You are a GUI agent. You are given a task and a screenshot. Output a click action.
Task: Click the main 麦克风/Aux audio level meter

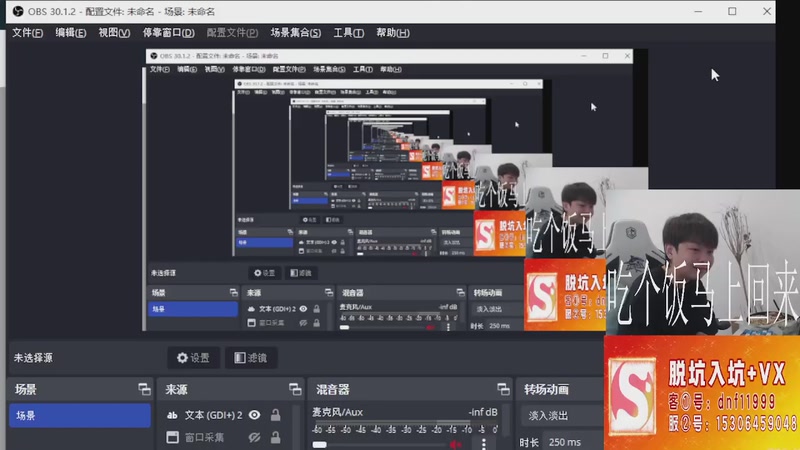pyautogui.click(x=405, y=423)
